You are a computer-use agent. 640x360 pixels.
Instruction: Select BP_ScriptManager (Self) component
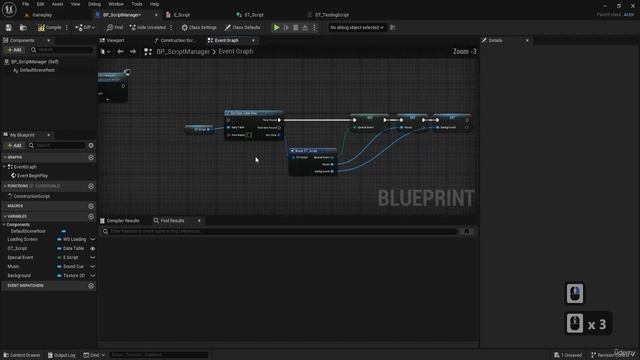(35, 62)
